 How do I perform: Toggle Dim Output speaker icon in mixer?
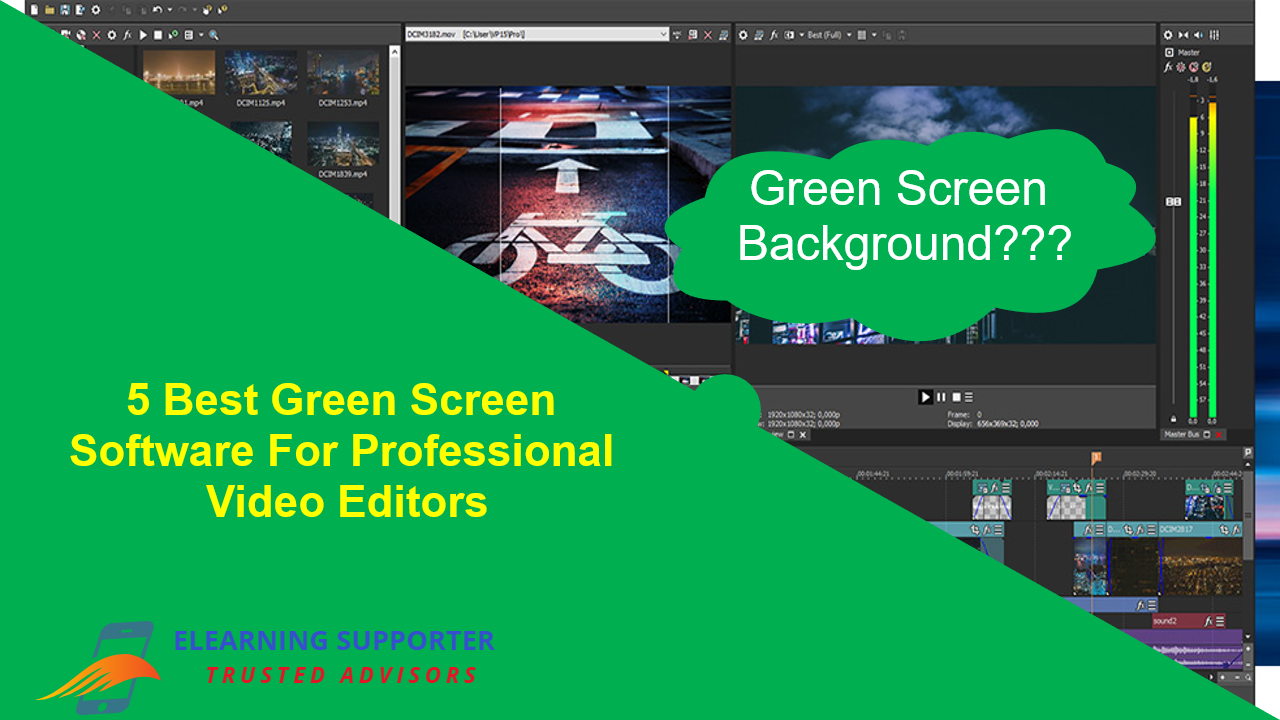click(x=1198, y=35)
